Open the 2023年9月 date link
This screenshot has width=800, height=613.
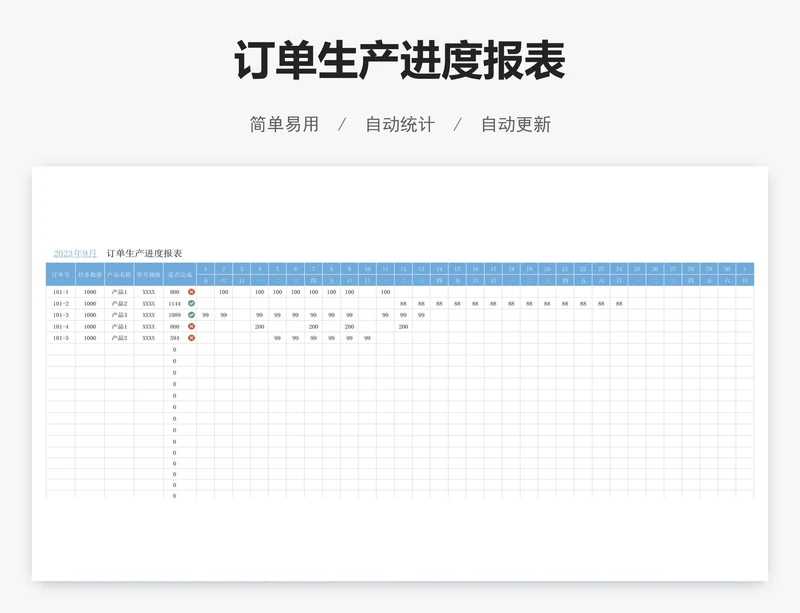tap(75, 253)
